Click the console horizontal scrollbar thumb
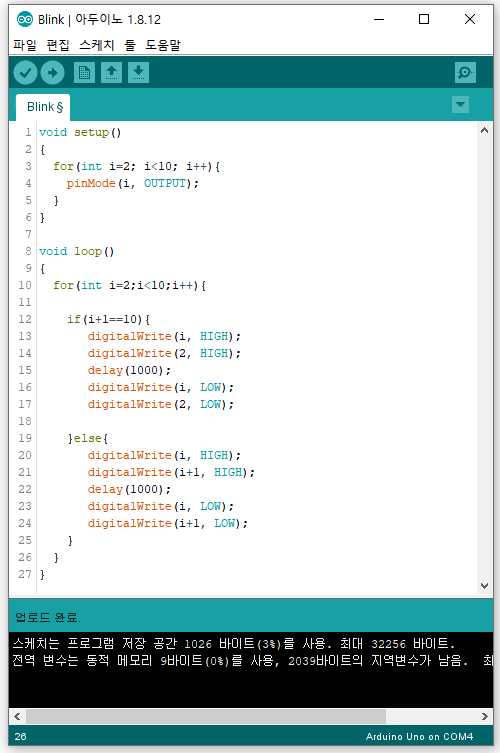The image size is (500, 753). [206, 717]
